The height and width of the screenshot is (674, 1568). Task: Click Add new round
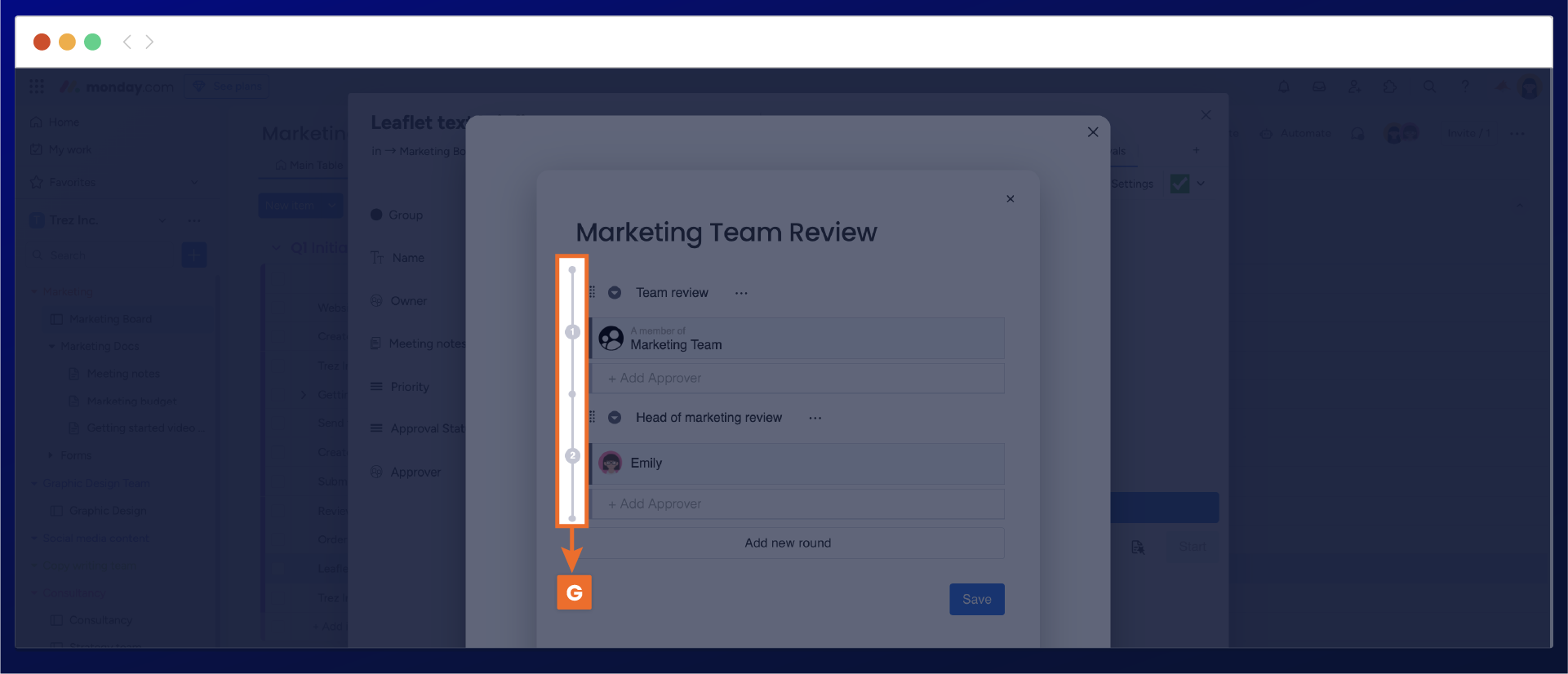[x=788, y=543]
